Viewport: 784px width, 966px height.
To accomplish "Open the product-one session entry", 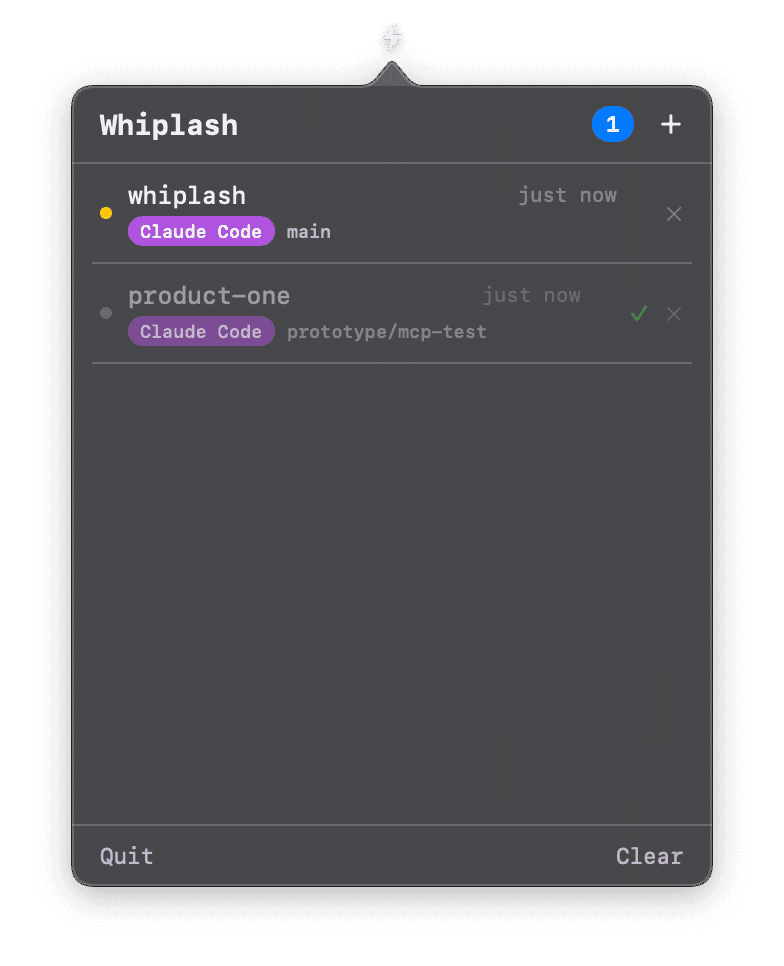I will 209,296.
